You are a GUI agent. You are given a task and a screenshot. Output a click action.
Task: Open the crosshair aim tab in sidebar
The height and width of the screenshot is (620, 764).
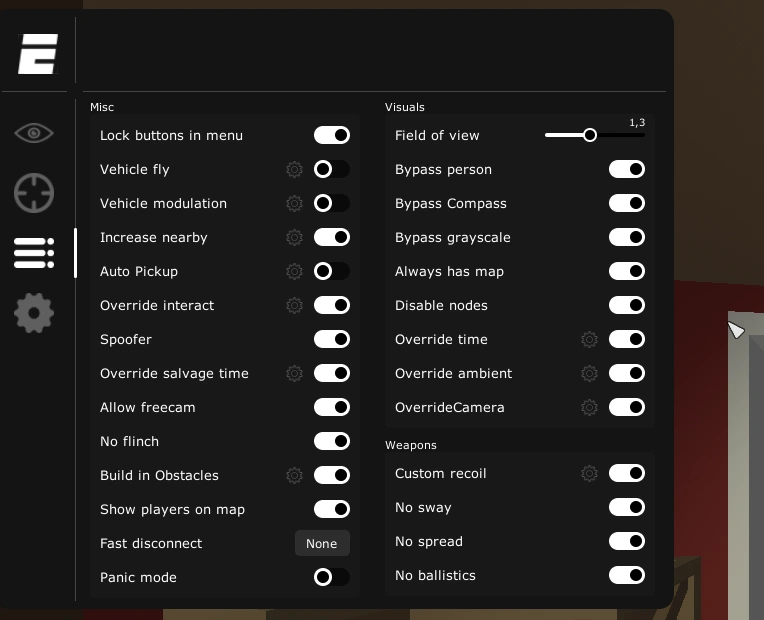click(34, 193)
